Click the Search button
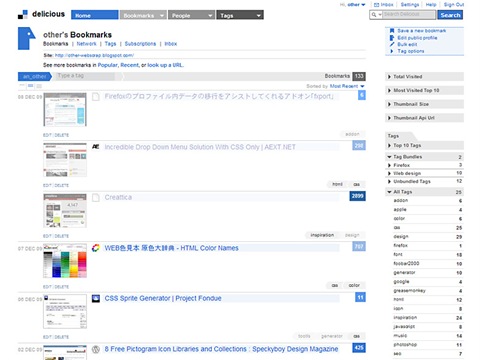 coord(450,15)
